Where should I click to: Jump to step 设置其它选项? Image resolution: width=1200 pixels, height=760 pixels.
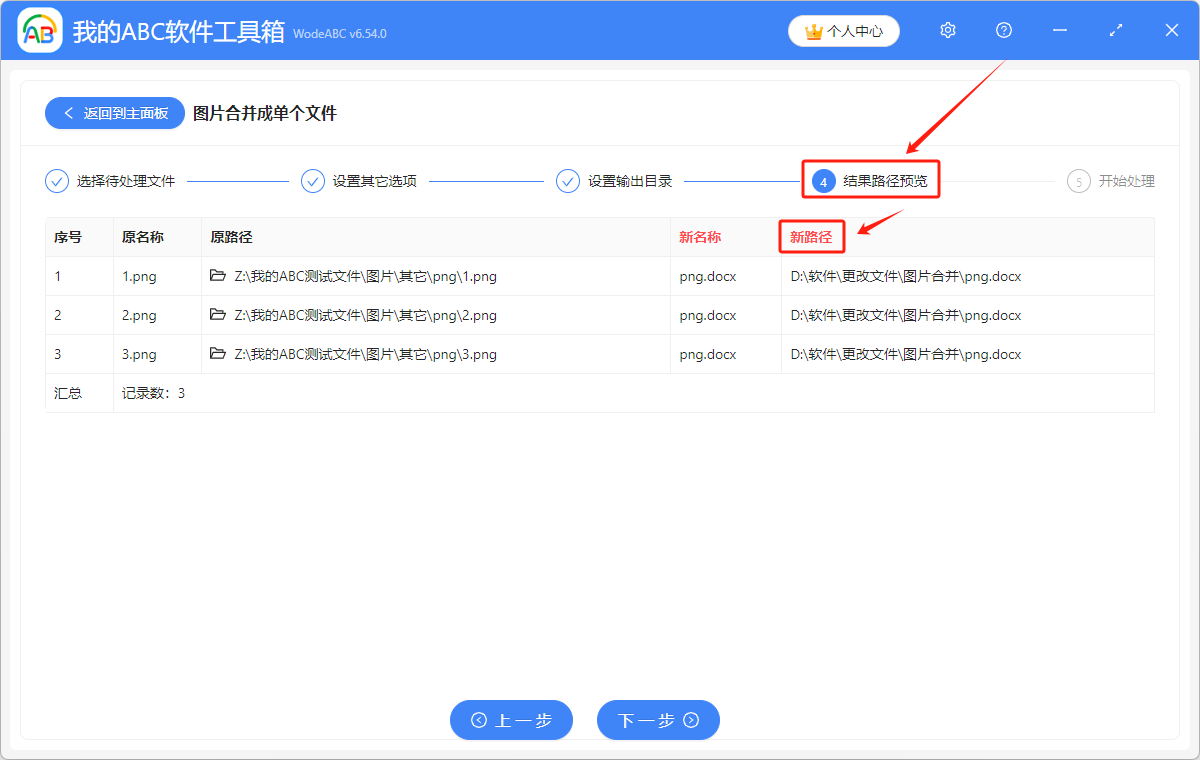click(x=360, y=182)
